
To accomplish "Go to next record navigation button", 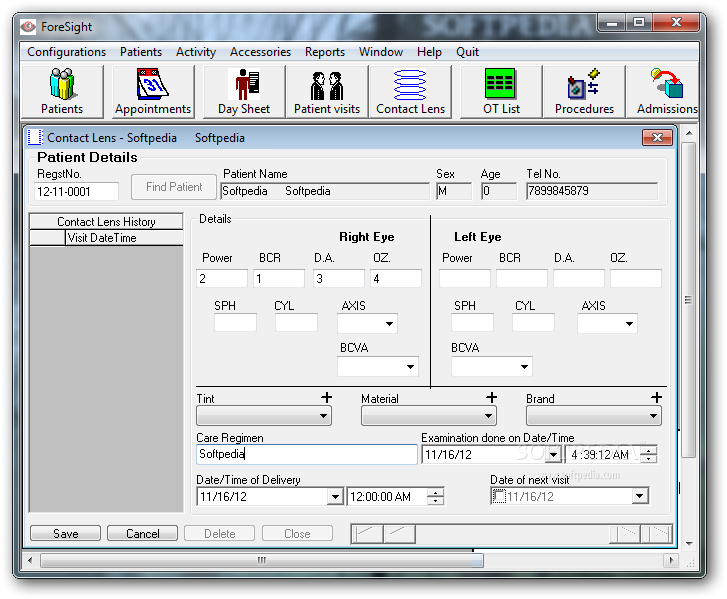I will pos(625,534).
